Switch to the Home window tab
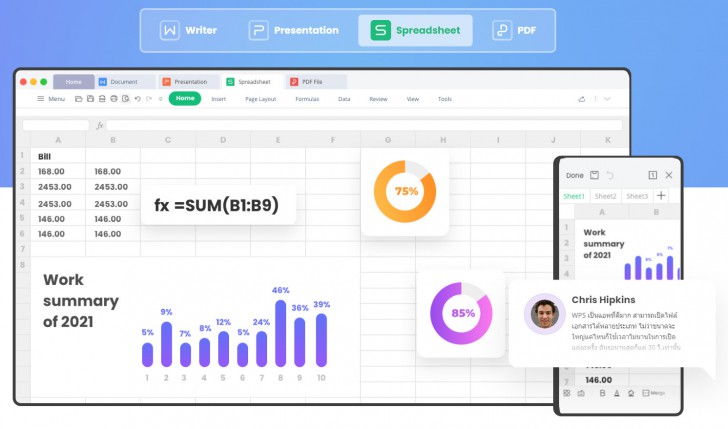 73,82
